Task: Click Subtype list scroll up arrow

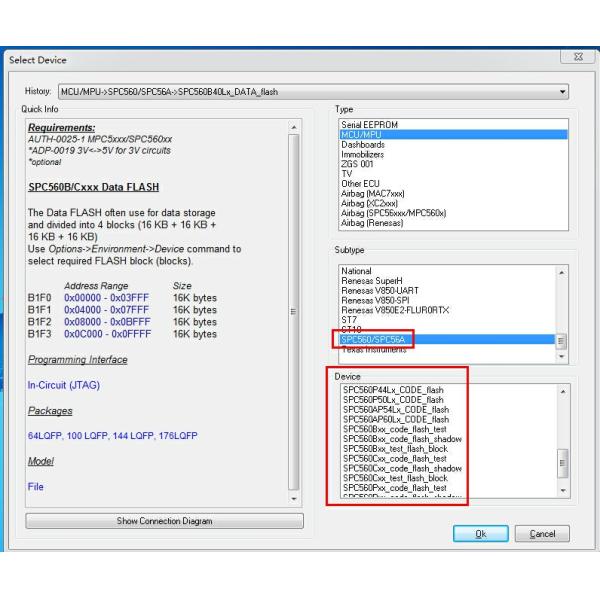Action: (561, 272)
